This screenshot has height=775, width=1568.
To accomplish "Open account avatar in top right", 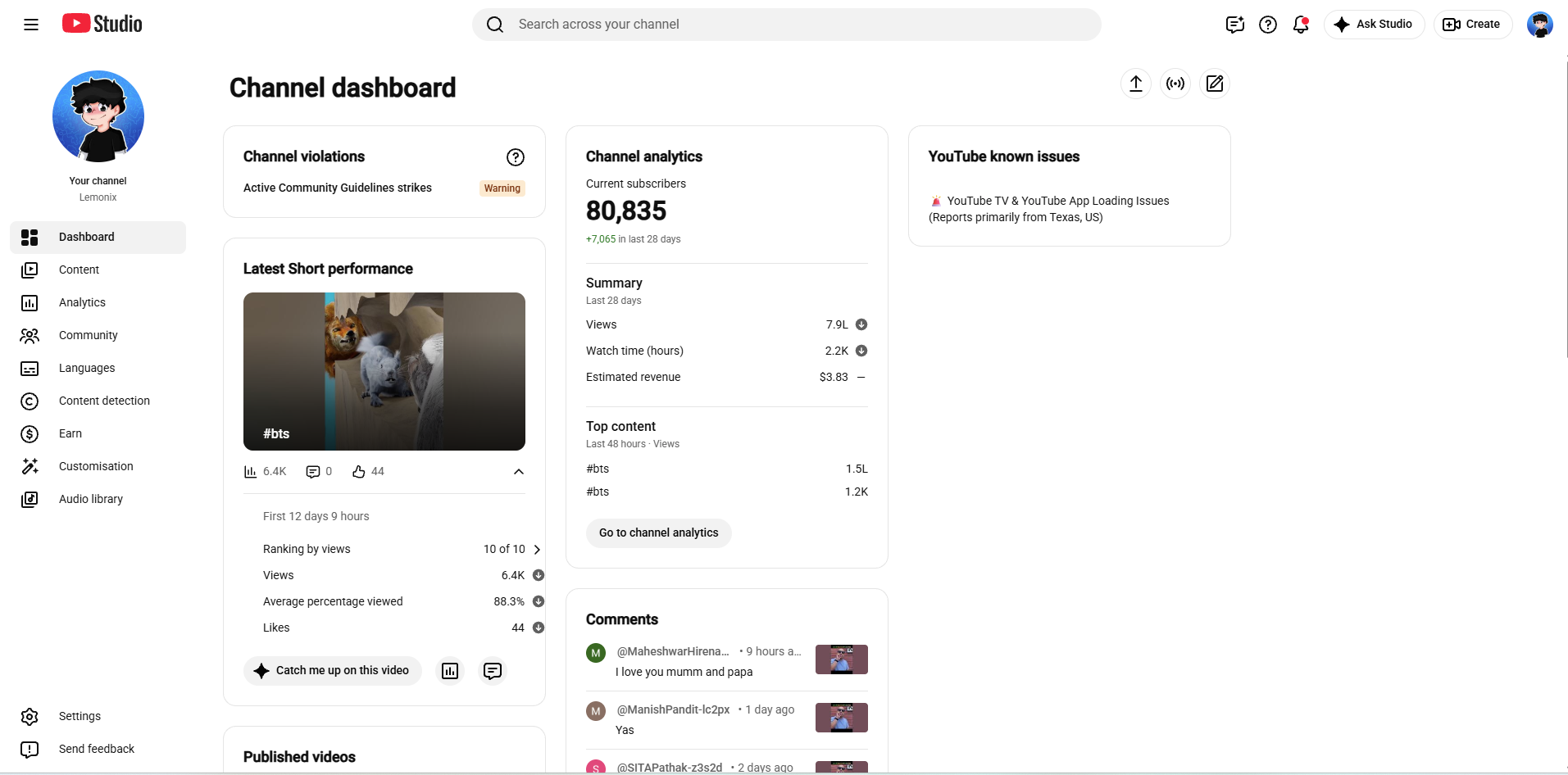I will tap(1540, 25).
